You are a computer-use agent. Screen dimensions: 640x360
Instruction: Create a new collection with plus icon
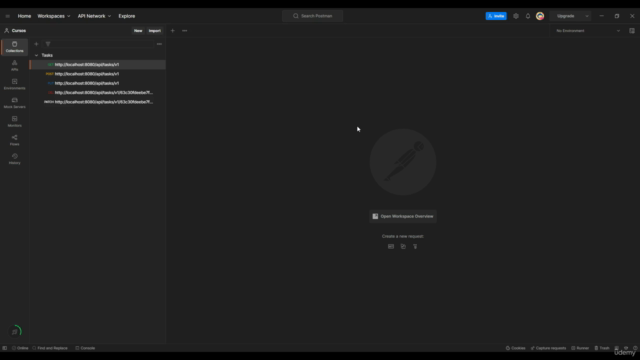coord(36,44)
